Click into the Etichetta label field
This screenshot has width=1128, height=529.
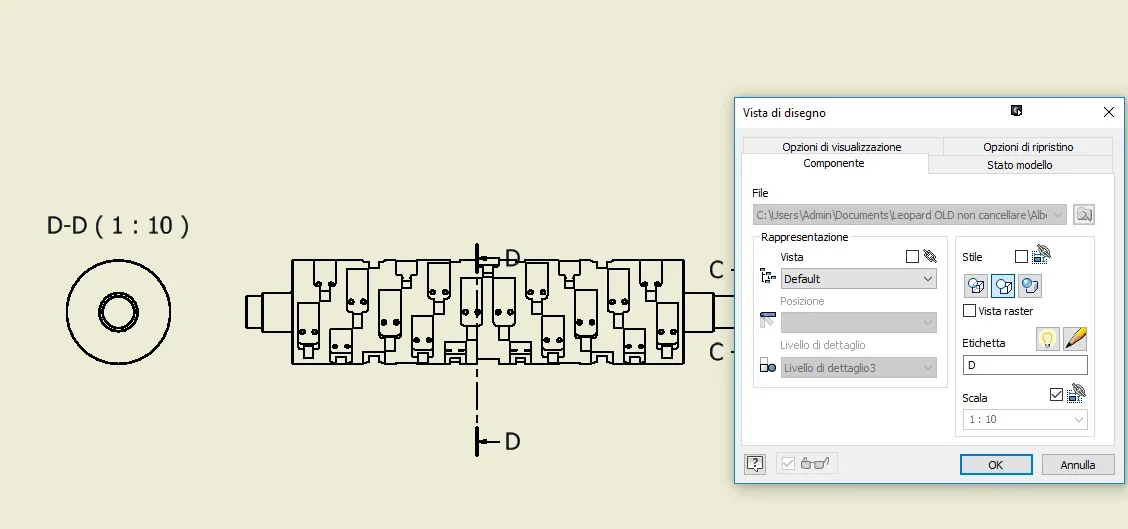[1024, 365]
